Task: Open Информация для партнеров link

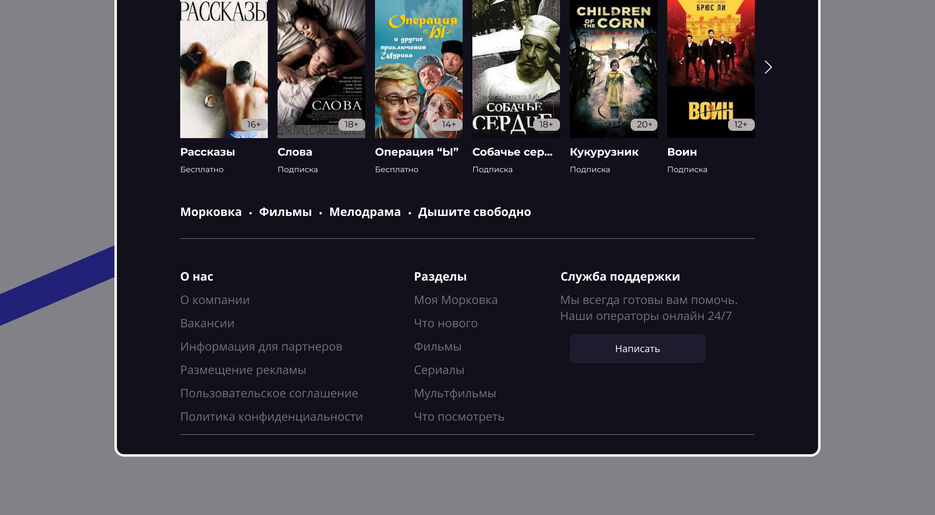Action: [x=261, y=346]
